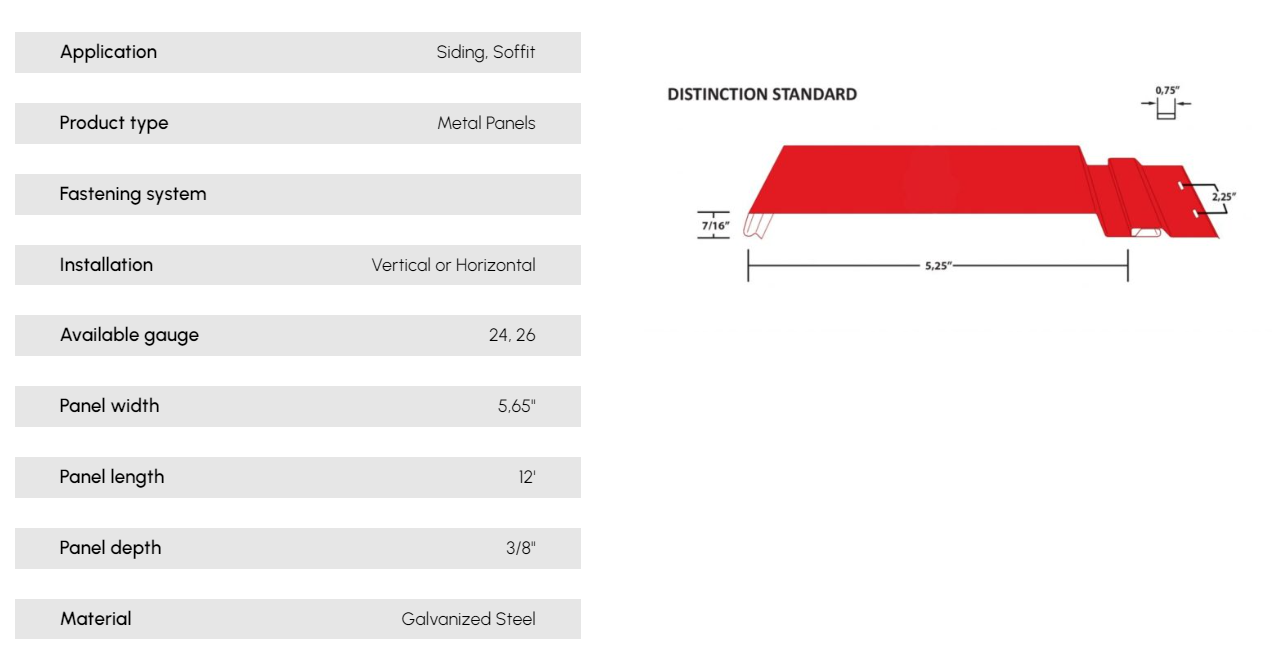This screenshot has width=1272, height=664.
Task: Click the Installation row label
Action: (106, 265)
